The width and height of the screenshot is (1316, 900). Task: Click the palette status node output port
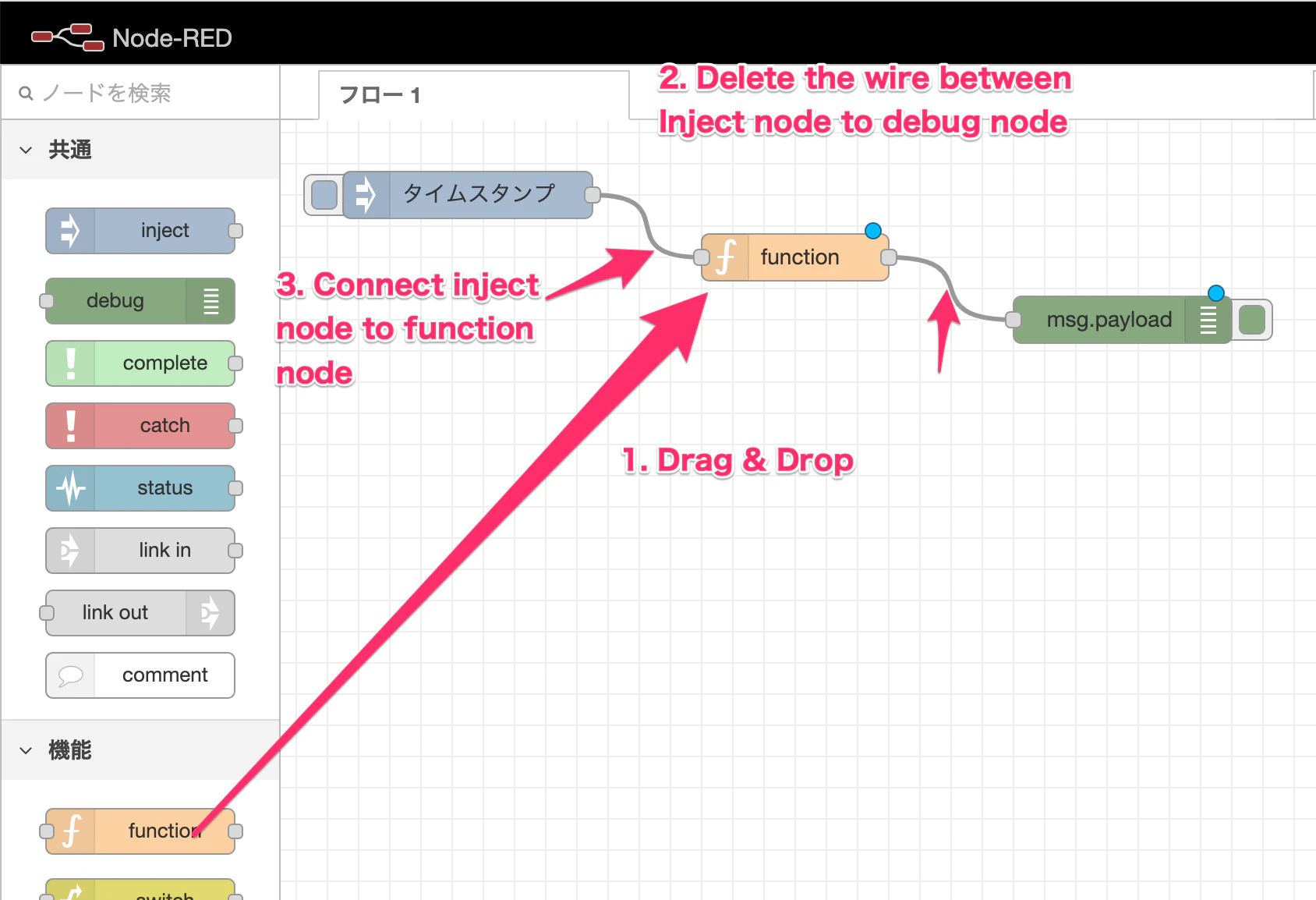pos(235,488)
